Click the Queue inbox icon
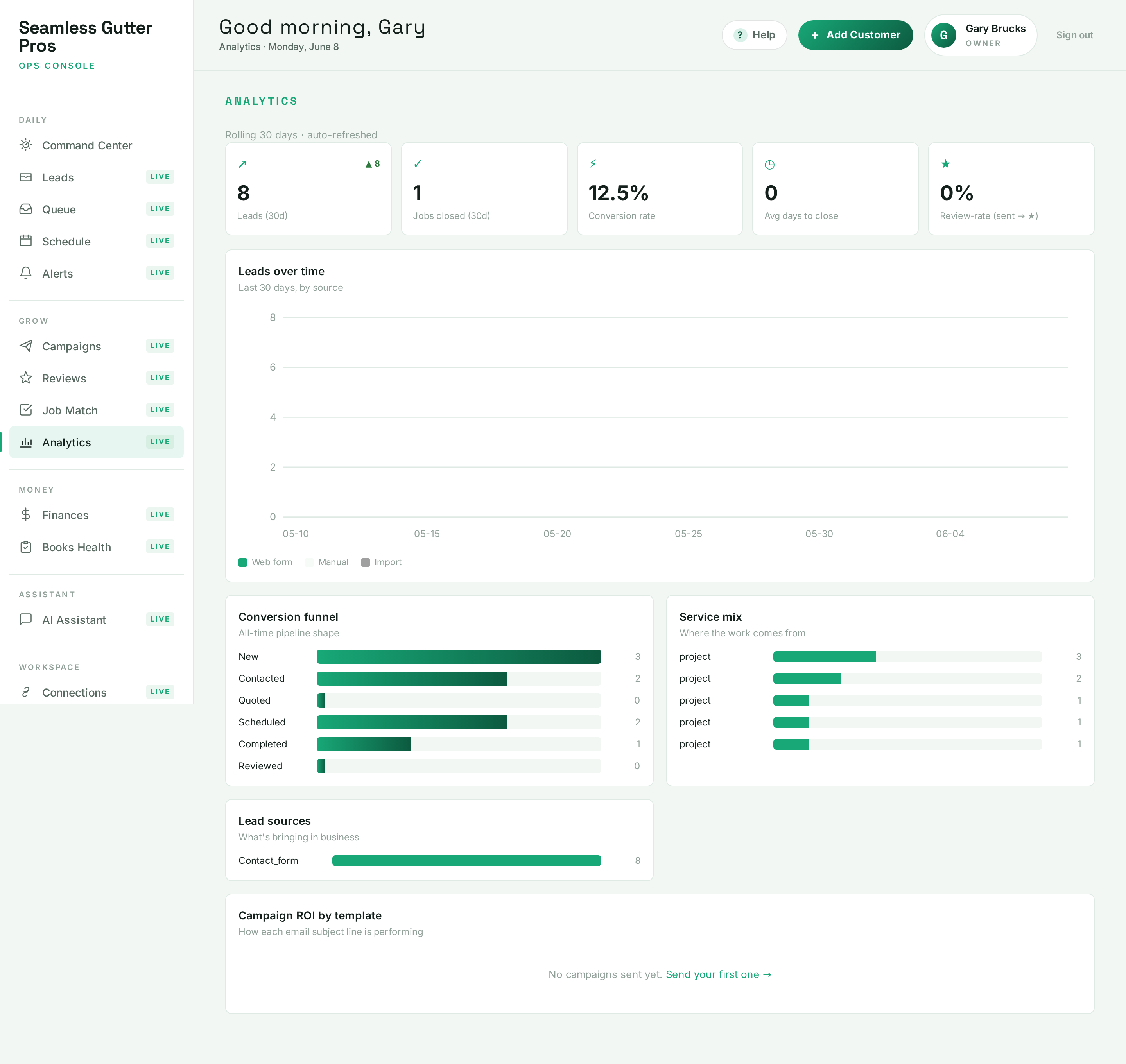 pyautogui.click(x=25, y=209)
